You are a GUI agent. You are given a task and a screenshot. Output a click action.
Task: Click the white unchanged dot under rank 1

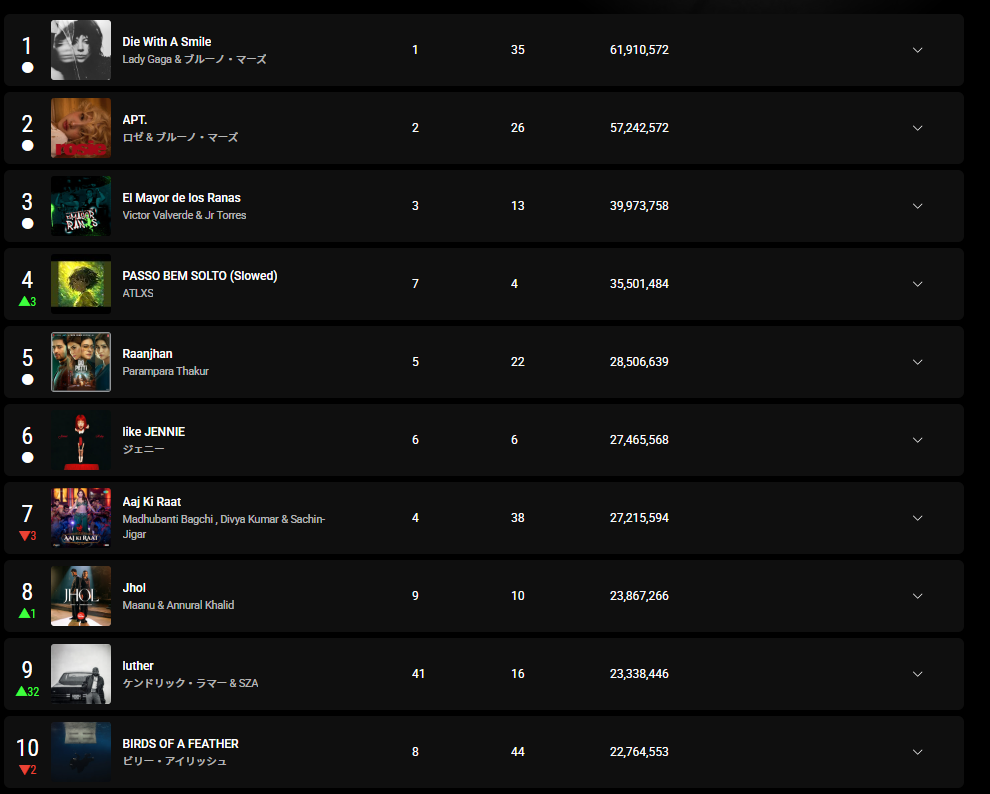coord(27,68)
